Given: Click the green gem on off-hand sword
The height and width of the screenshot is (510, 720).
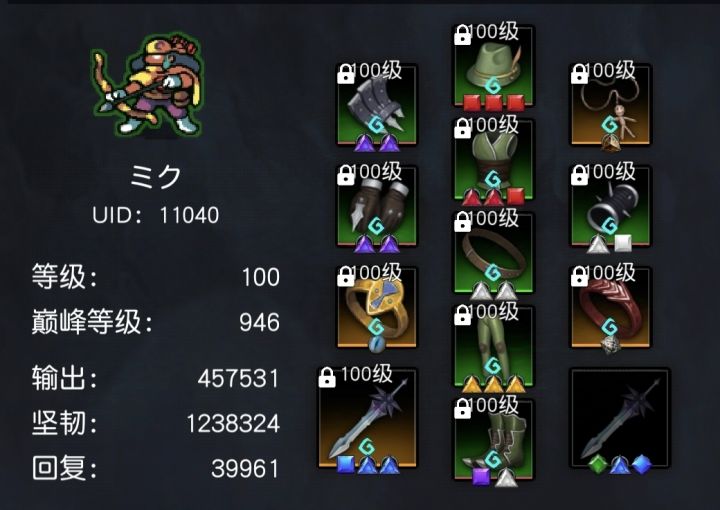Looking at the screenshot, I should [596, 463].
